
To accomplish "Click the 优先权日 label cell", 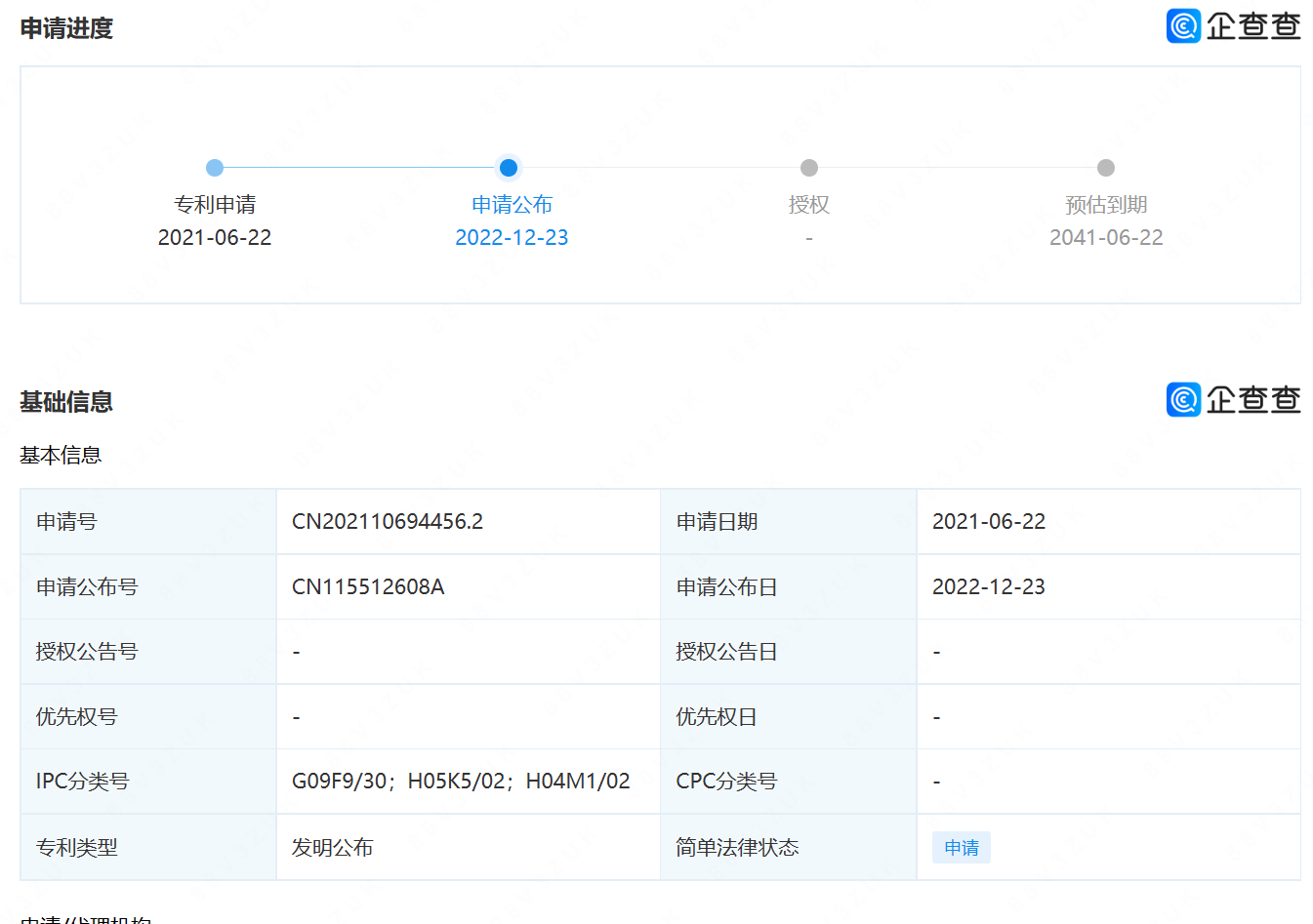I will pyautogui.click(x=789, y=717).
